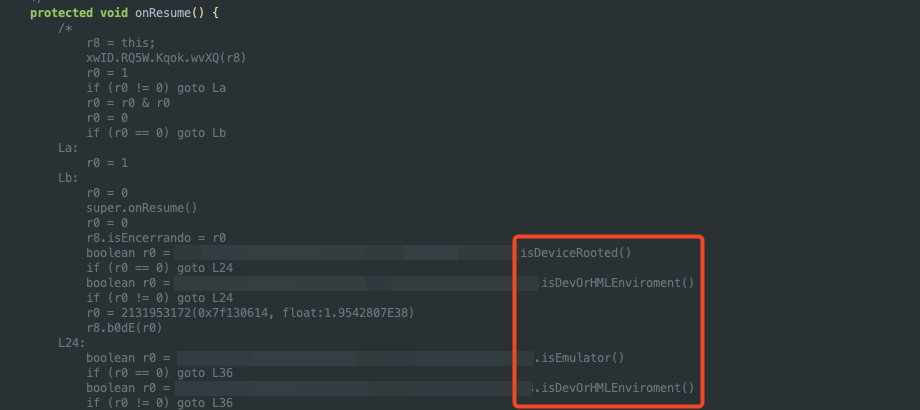Click the La: label
The width and height of the screenshot is (920, 410).
click(68, 148)
